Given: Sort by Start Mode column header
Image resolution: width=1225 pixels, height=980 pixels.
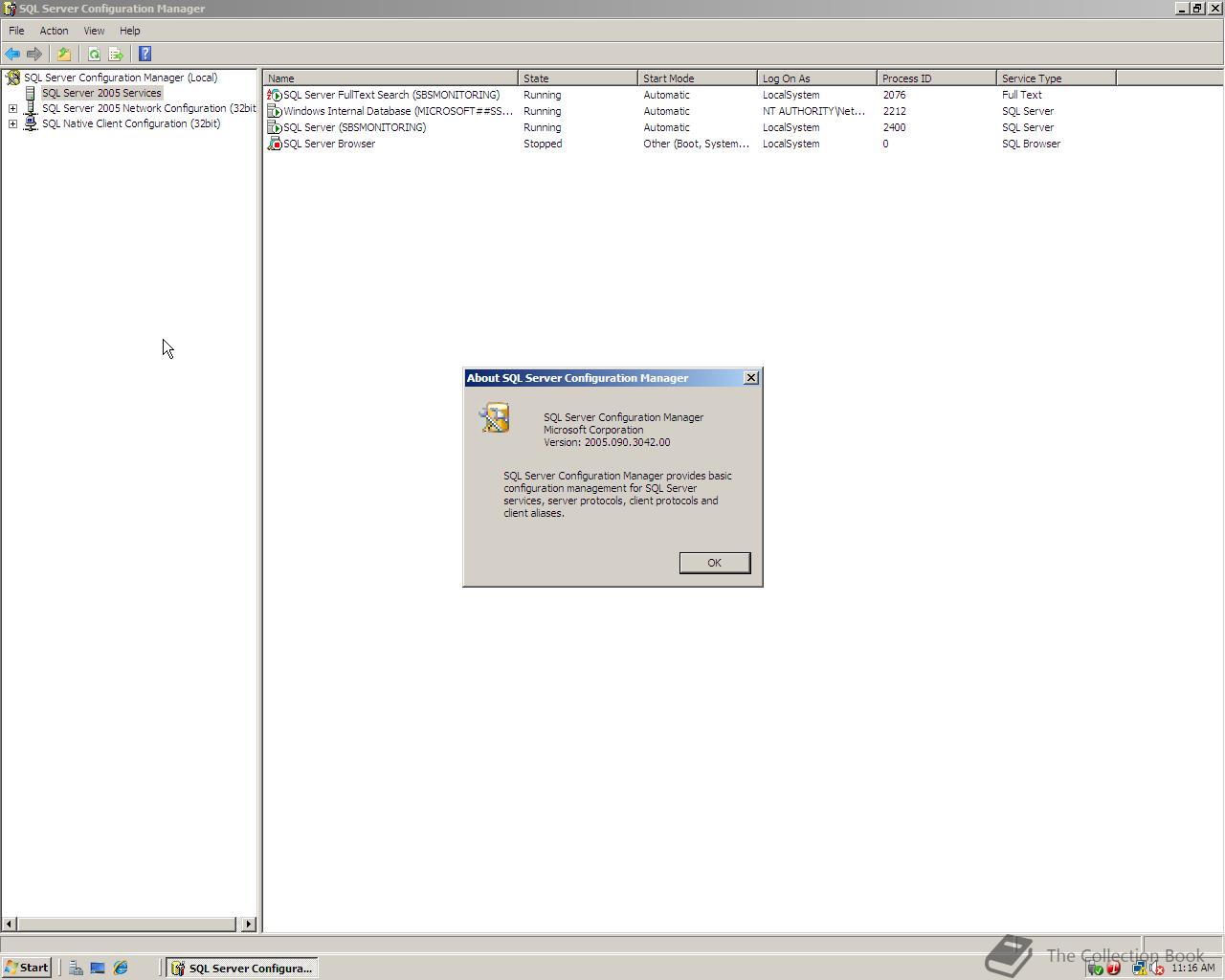Looking at the screenshot, I should [x=698, y=78].
